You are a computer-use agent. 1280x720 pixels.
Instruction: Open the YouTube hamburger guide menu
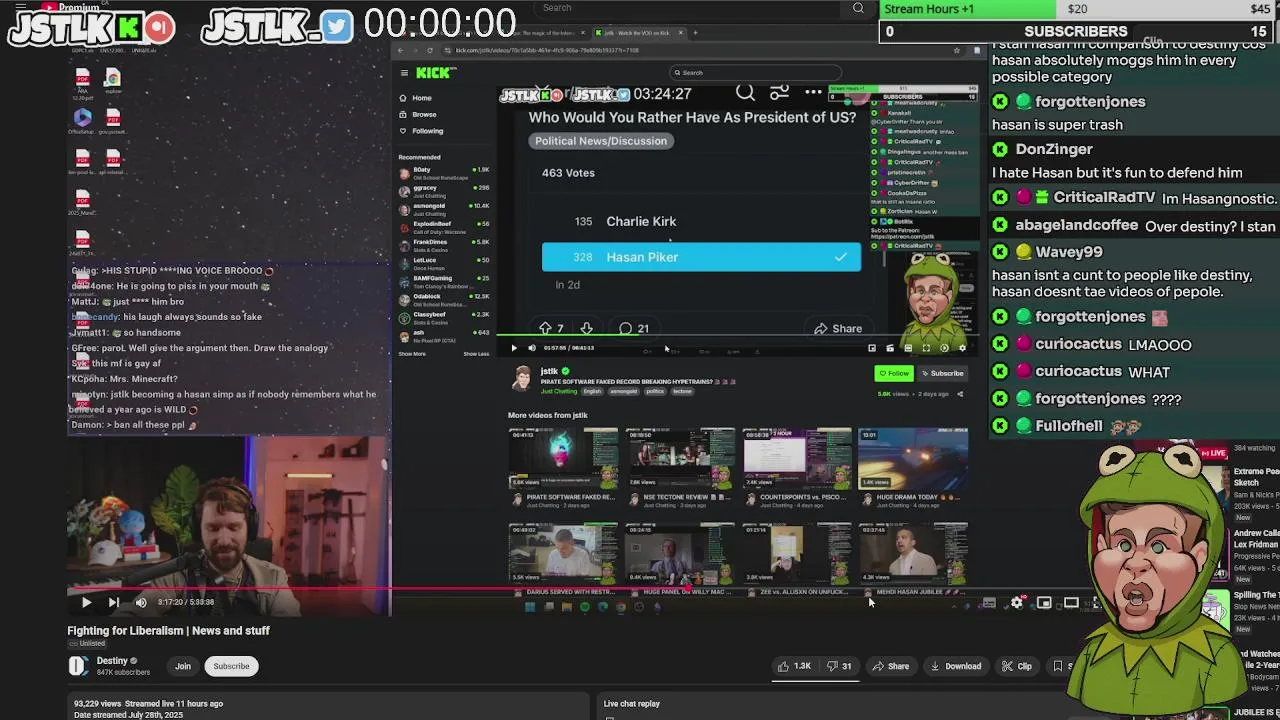(x=20, y=7)
